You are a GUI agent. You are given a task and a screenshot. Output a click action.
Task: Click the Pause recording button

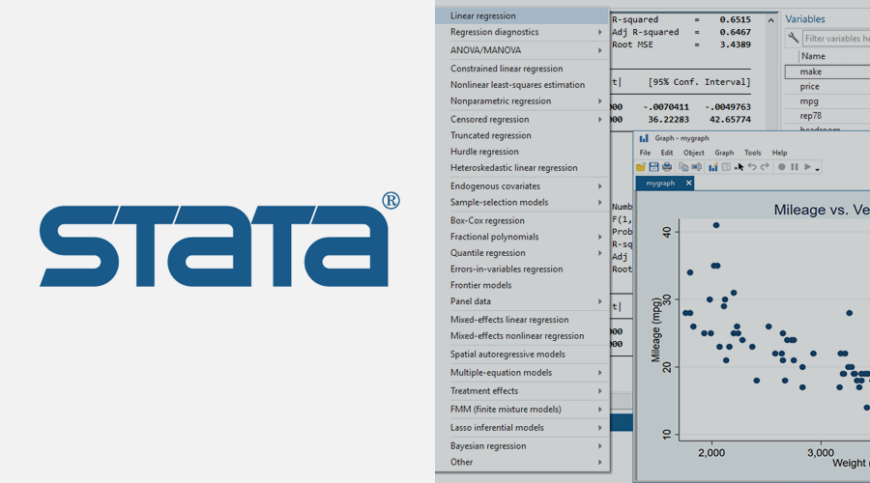click(x=795, y=167)
